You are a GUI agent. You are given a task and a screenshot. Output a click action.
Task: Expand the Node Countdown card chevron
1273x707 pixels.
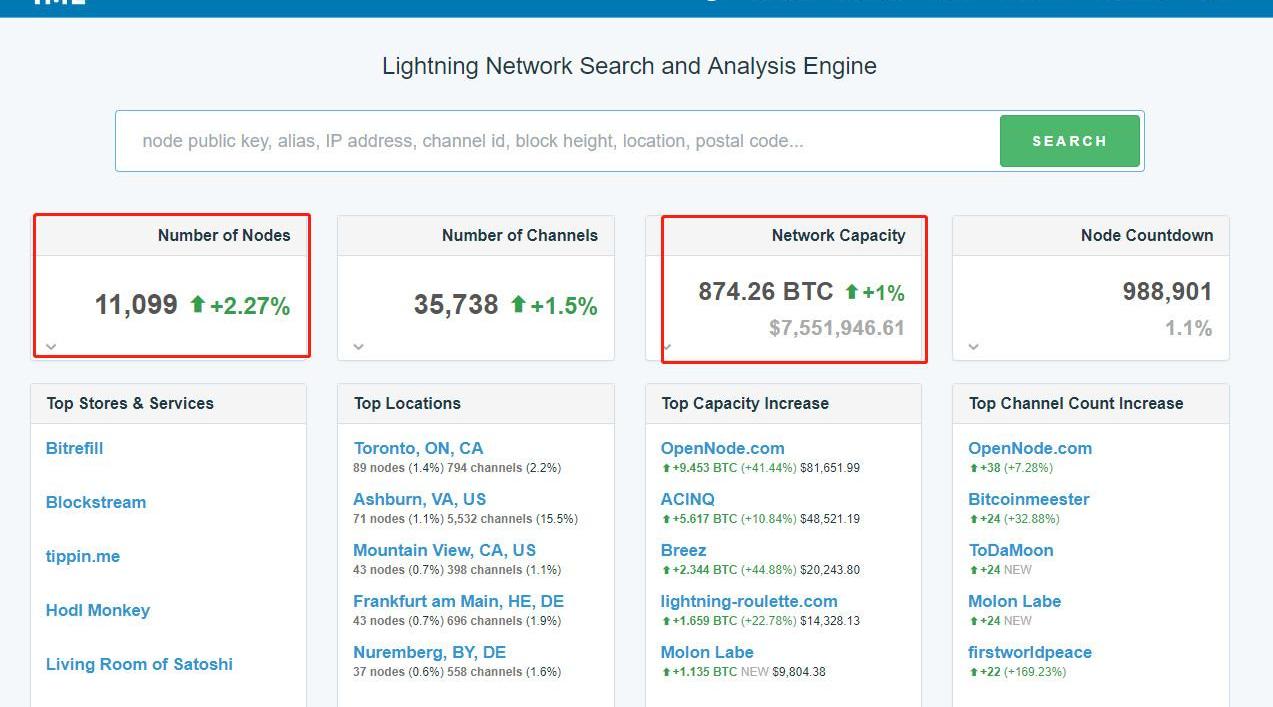973,347
